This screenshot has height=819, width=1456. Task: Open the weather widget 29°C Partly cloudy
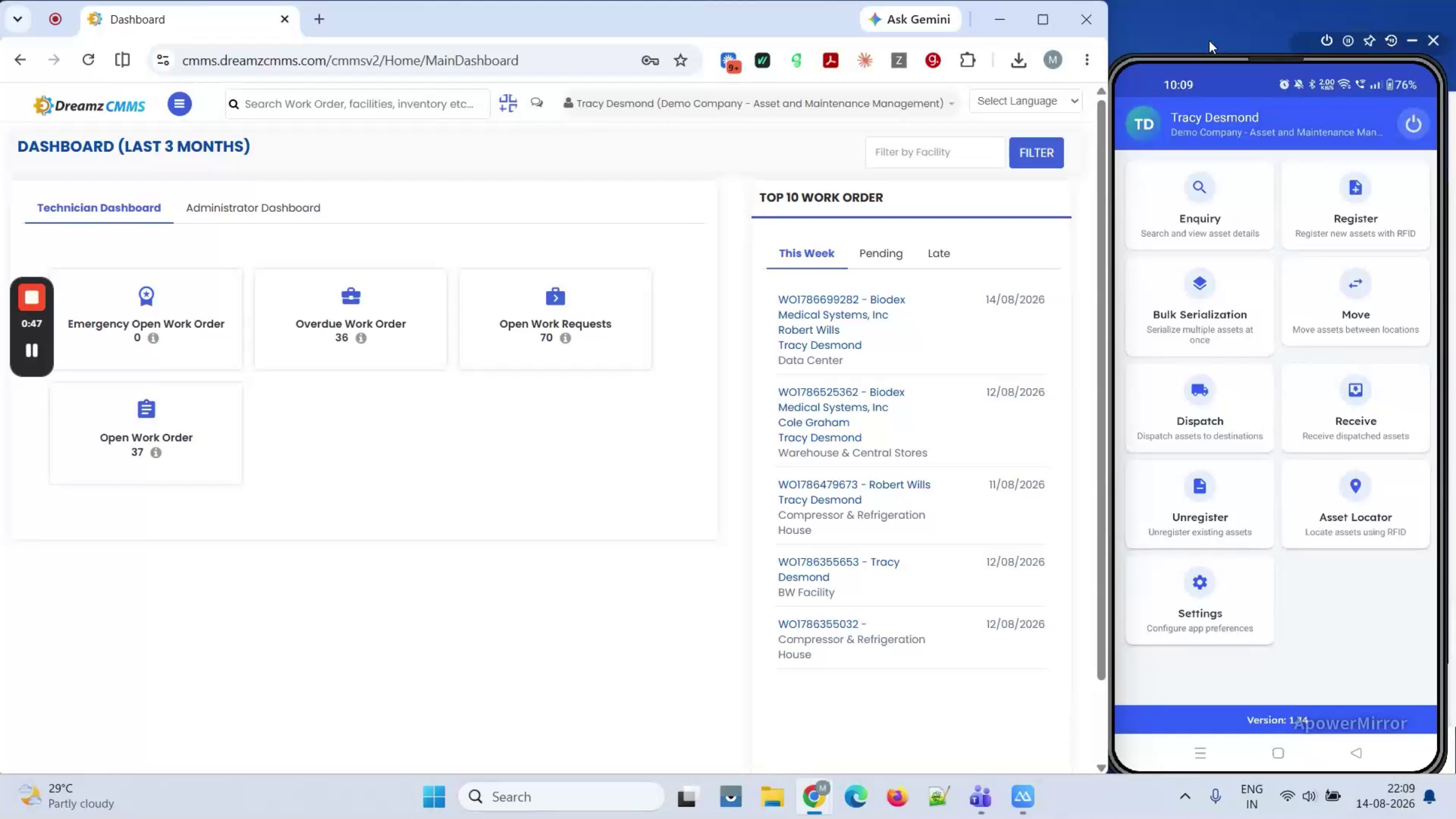tap(67, 796)
